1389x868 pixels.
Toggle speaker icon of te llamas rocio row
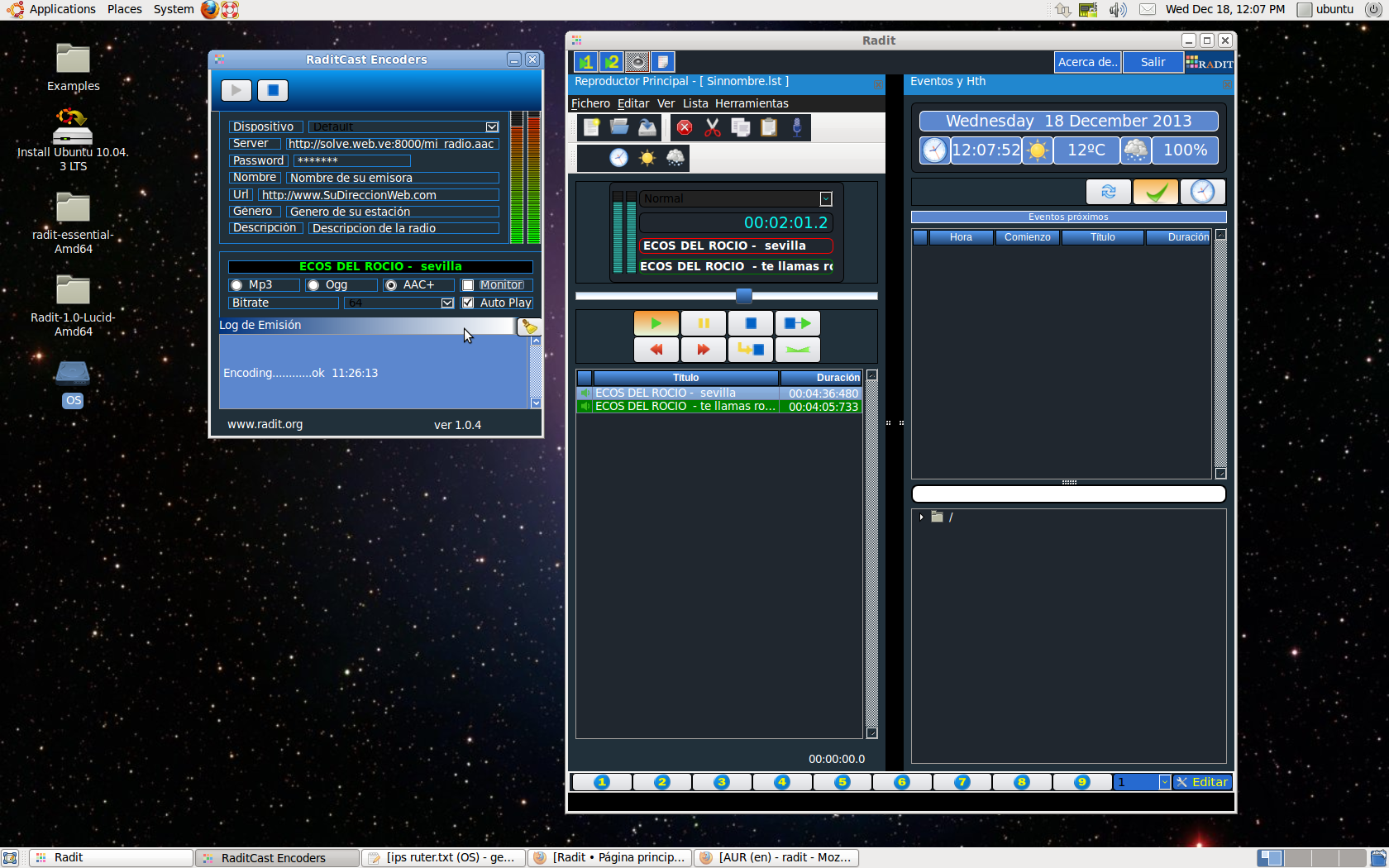[585, 407]
